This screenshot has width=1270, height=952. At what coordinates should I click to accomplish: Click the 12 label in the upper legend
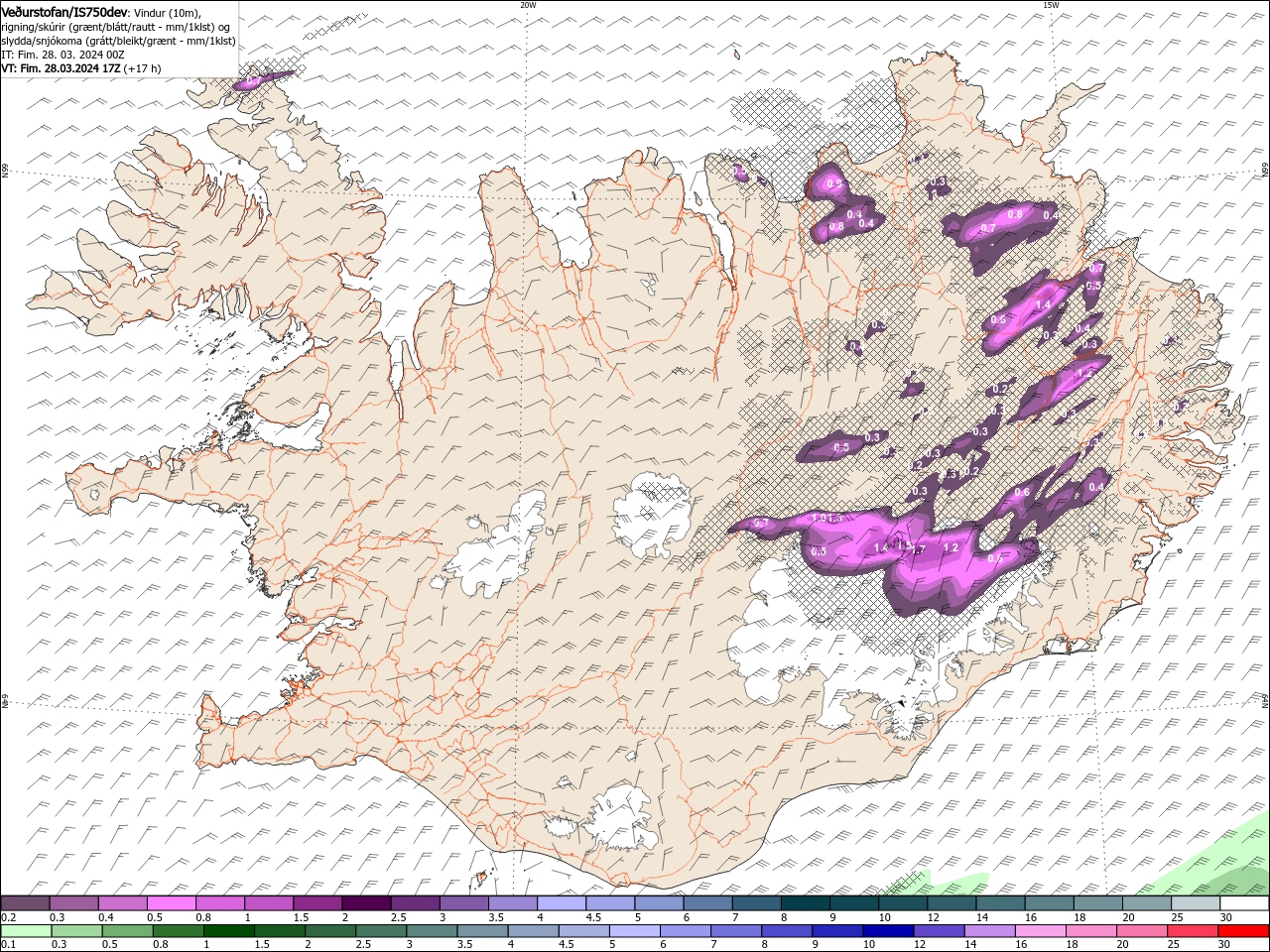[933, 917]
